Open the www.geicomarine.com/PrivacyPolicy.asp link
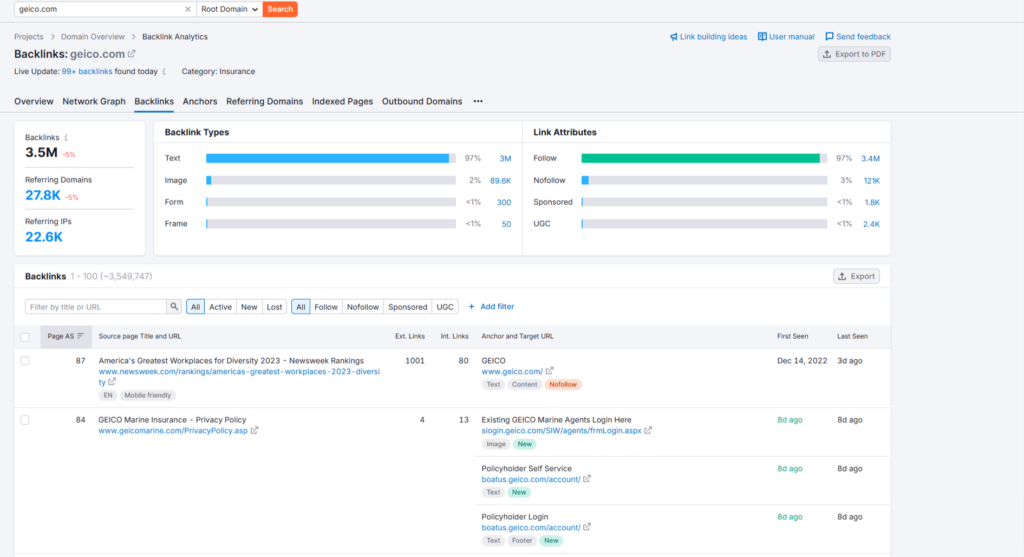Screen dimensions: 1024x557 point(173,430)
